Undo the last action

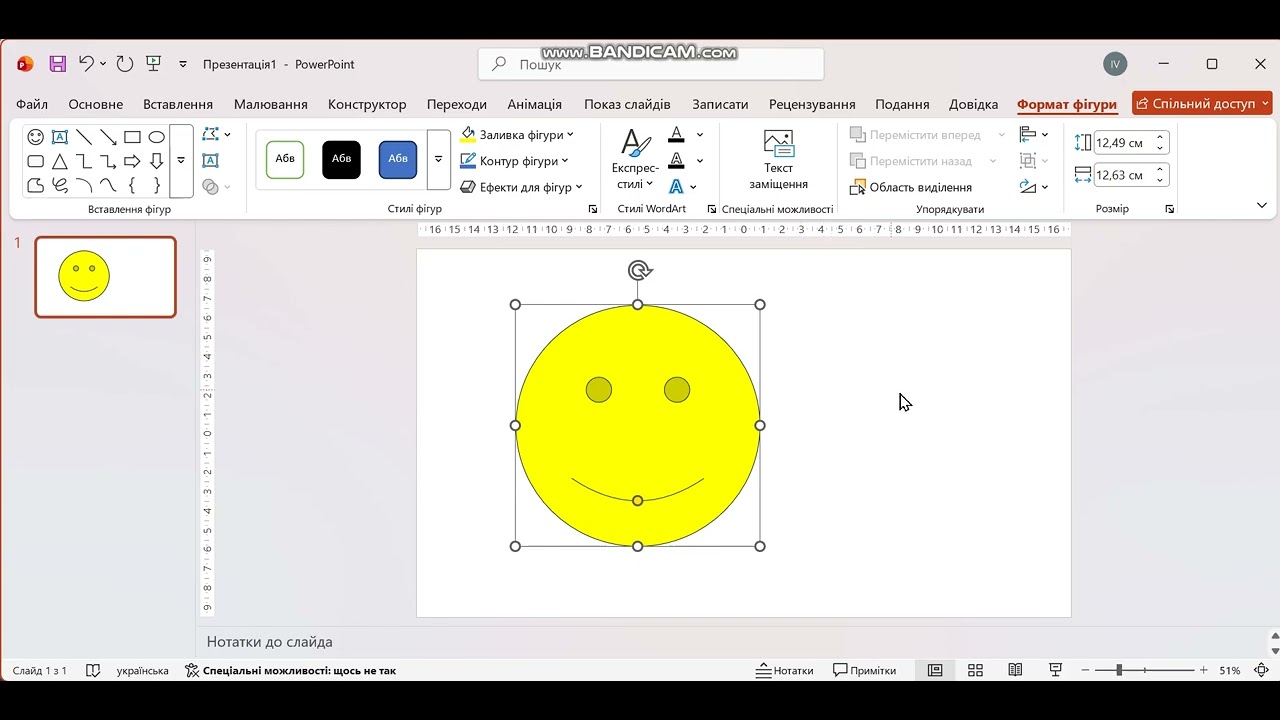[x=86, y=64]
